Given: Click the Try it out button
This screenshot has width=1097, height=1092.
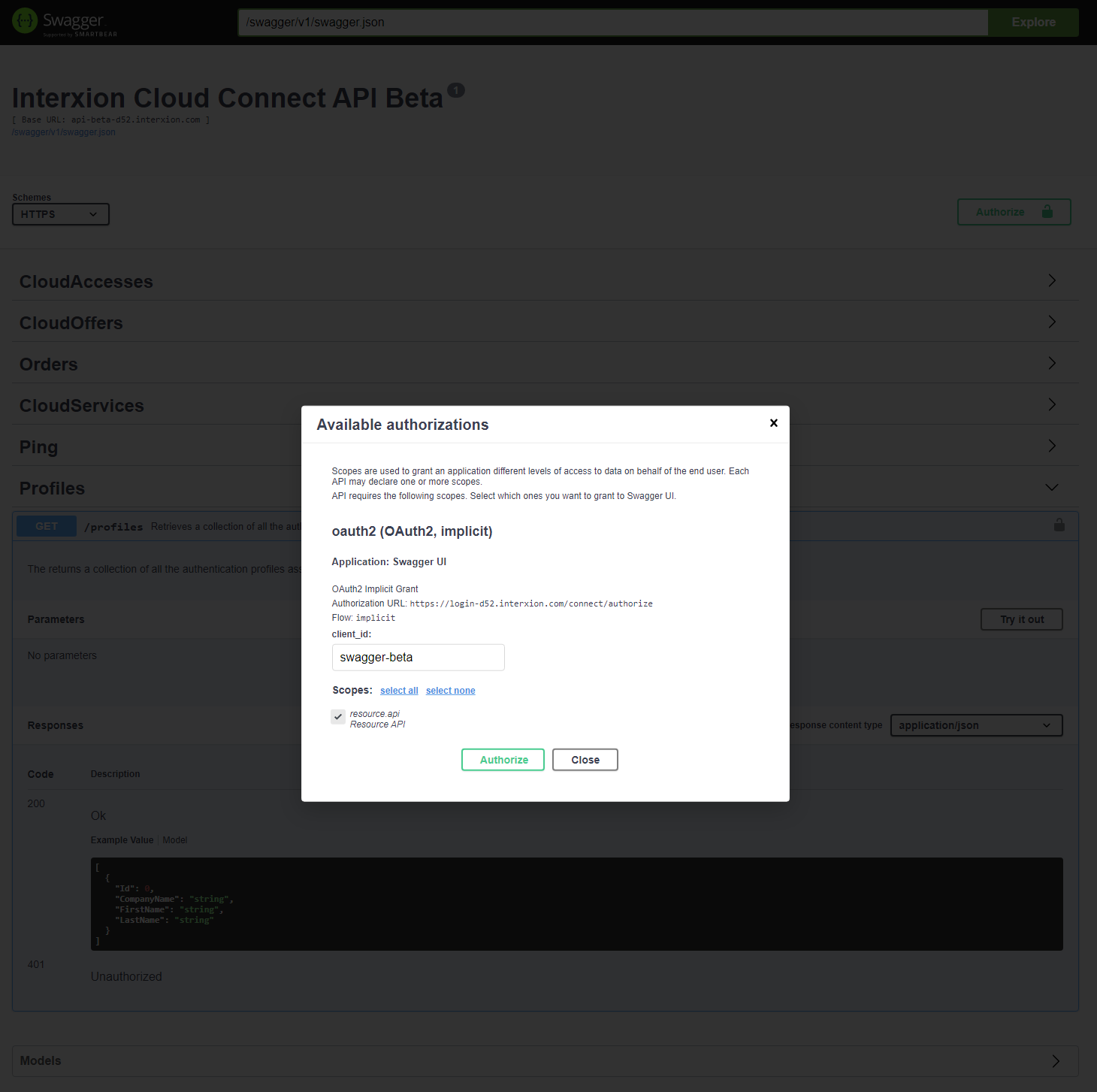Looking at the screenshot, I should (x=1022, y=619).
